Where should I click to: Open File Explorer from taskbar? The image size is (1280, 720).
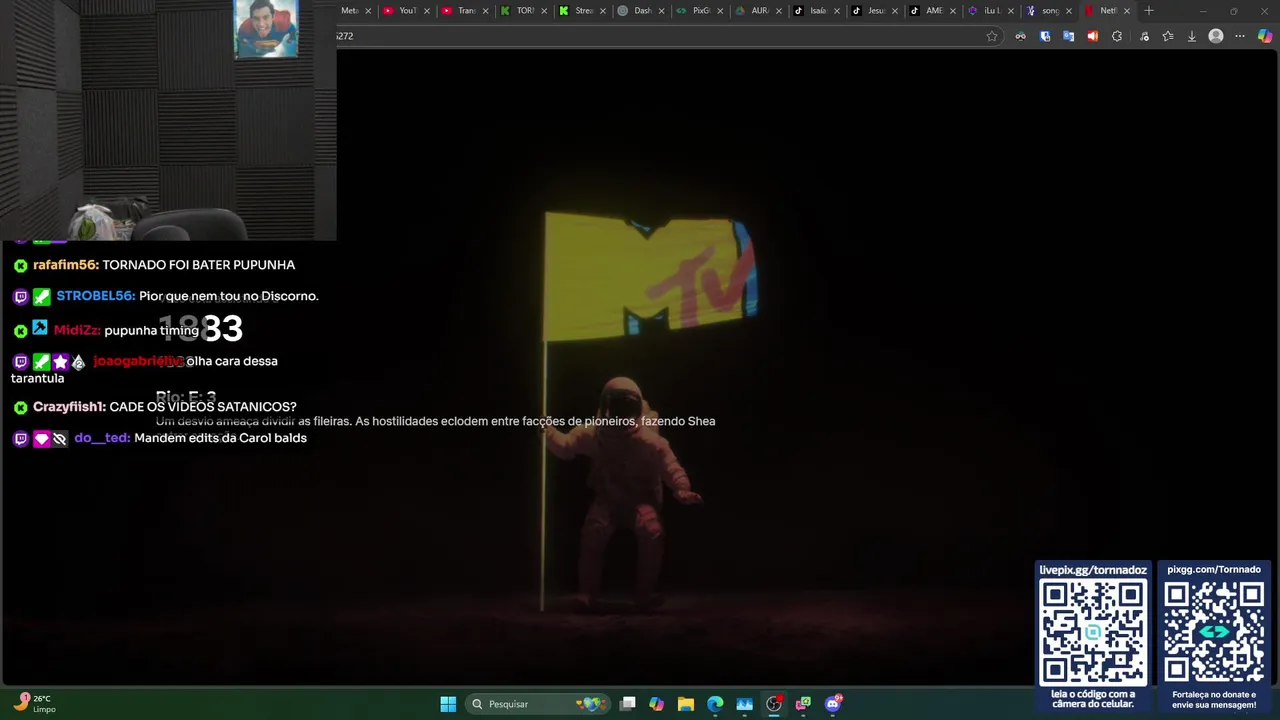[x=685, y=704]
